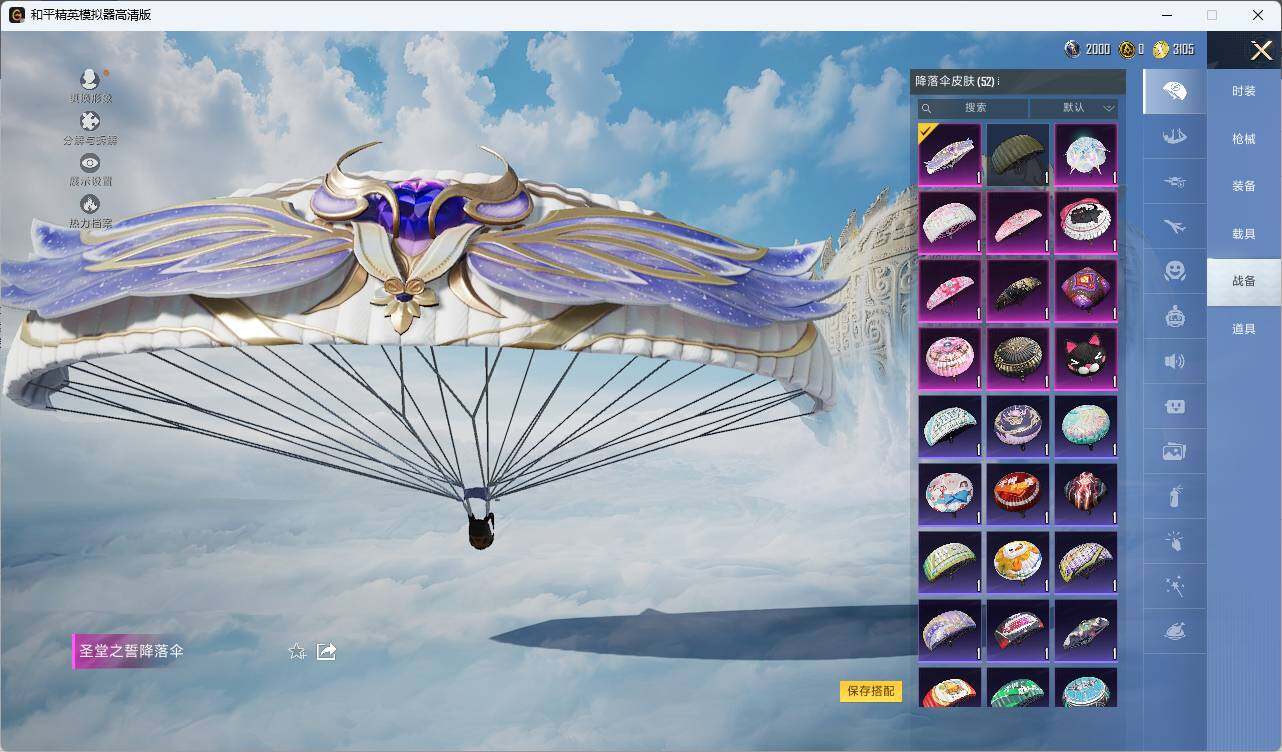Click the 圣堂之誓降落伞 skin name label
Viewport: 1282px width, 752px height.
[x=131, y=651]
